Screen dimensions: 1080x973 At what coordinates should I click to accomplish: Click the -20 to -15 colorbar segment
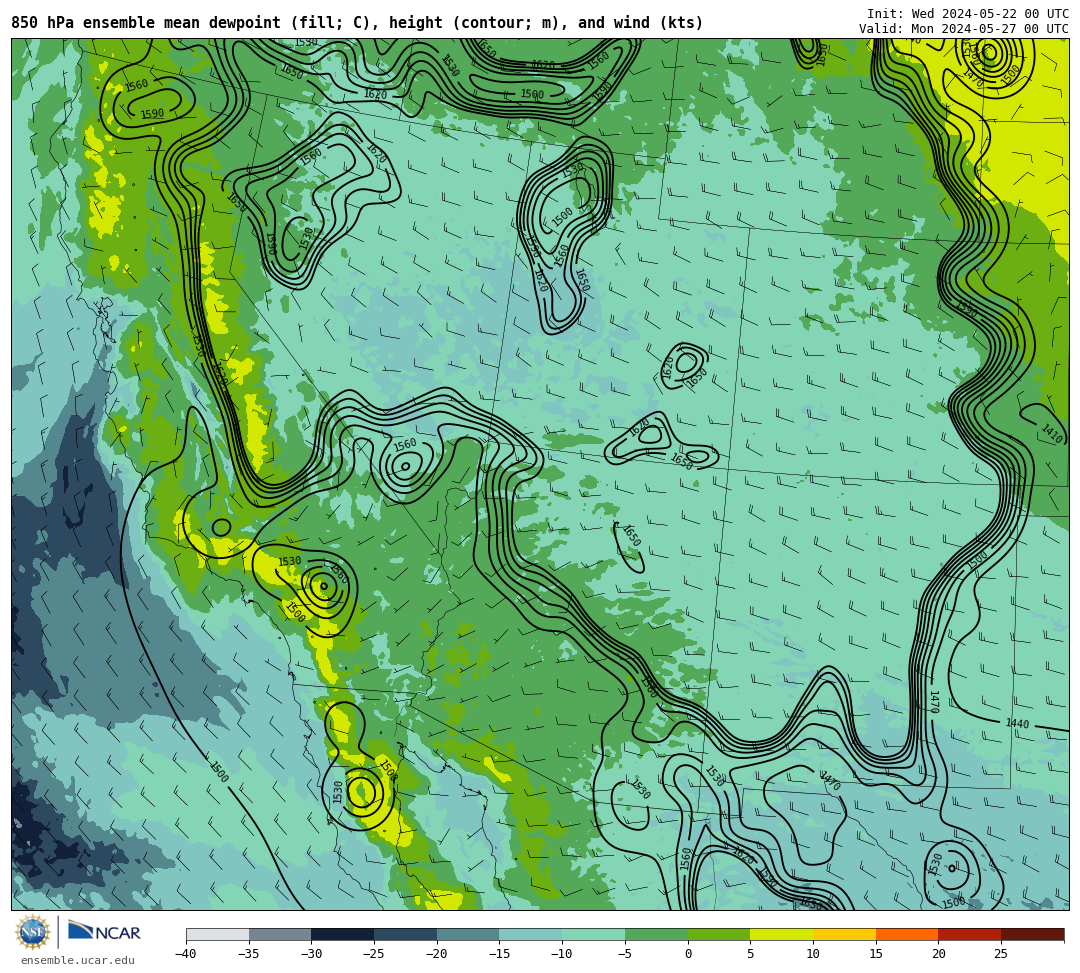click(468, 934)
